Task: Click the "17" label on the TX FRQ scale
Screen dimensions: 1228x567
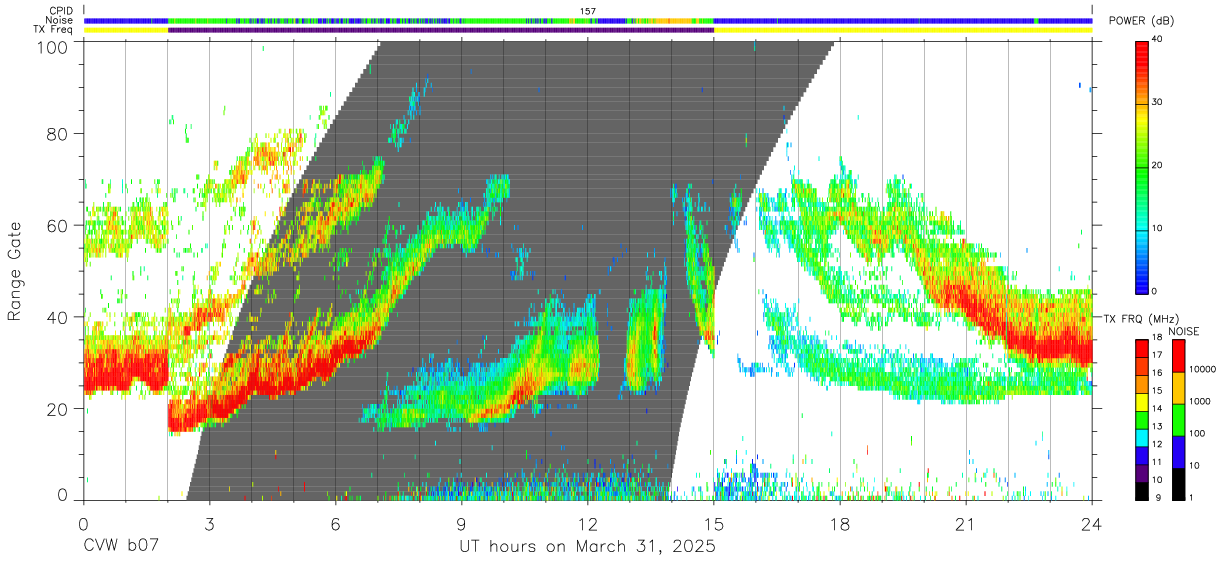Action: click(x=1158, y=356)
